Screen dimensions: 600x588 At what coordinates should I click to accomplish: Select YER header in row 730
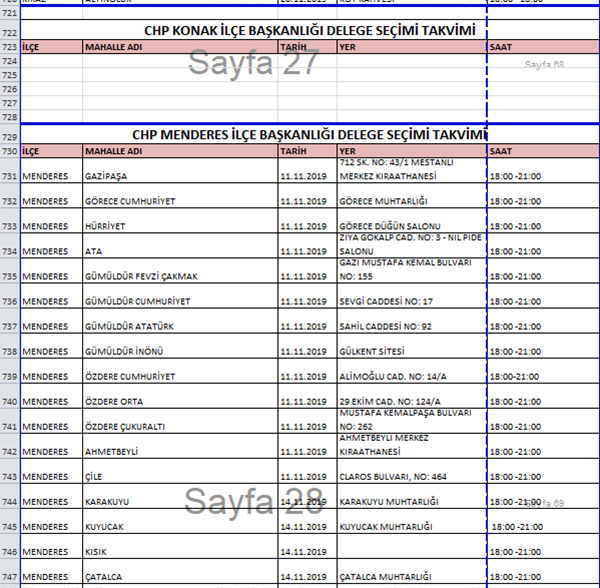click(x=412, y=151)
